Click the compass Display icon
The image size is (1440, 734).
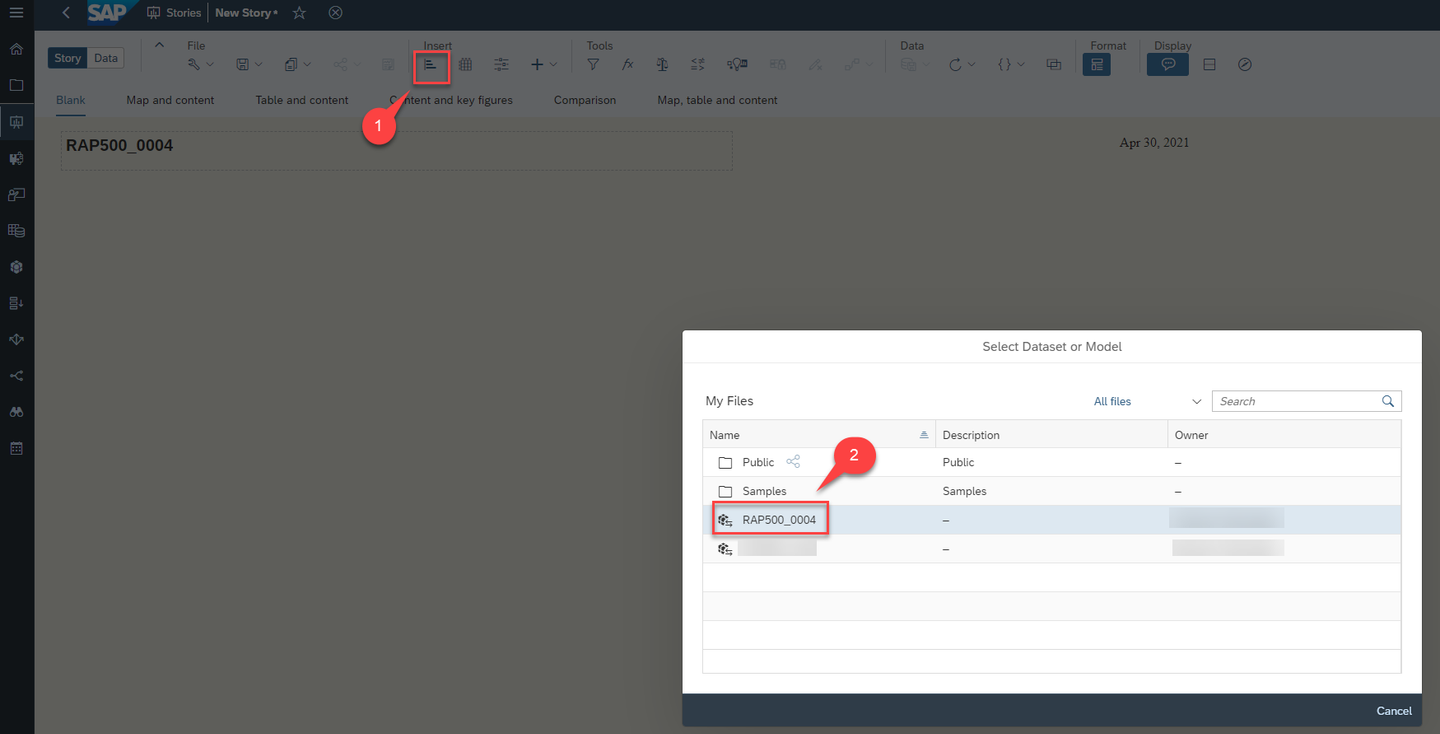[x=1245, y=65]
